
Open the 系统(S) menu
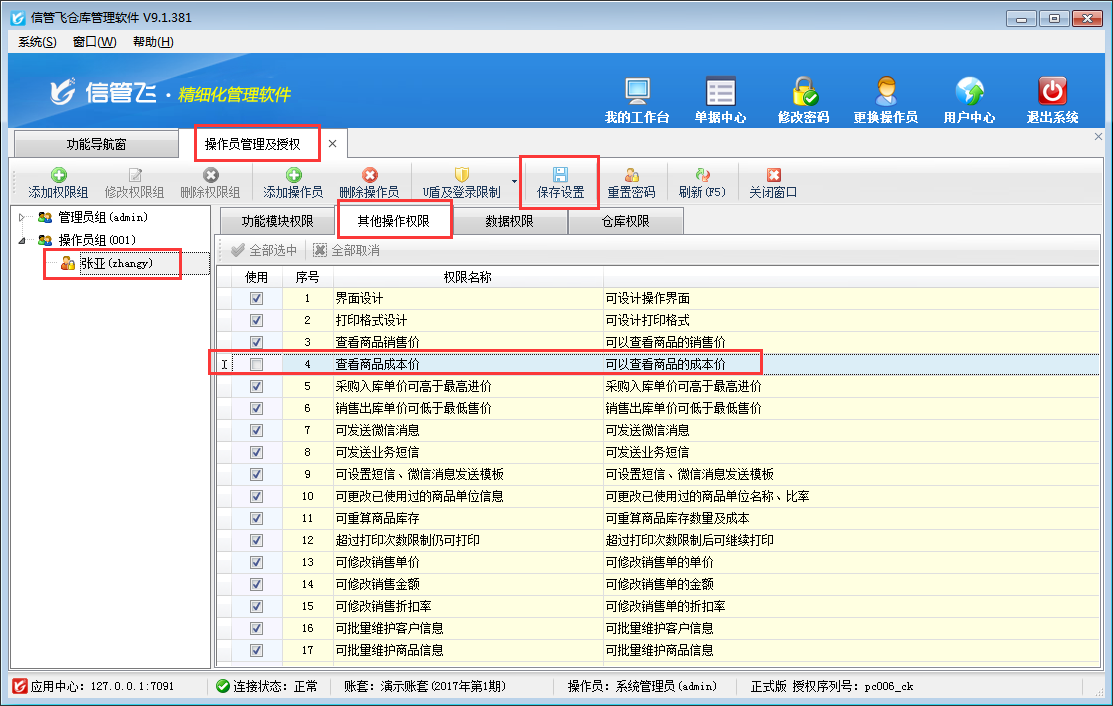click(x=37, y=42)
